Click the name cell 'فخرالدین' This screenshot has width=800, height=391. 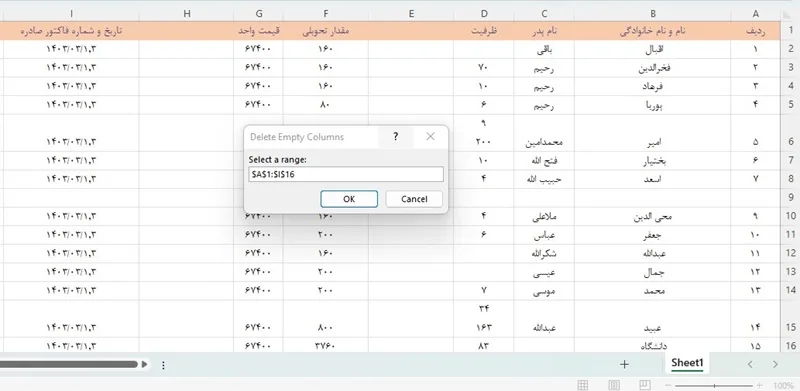pos(653,68)
